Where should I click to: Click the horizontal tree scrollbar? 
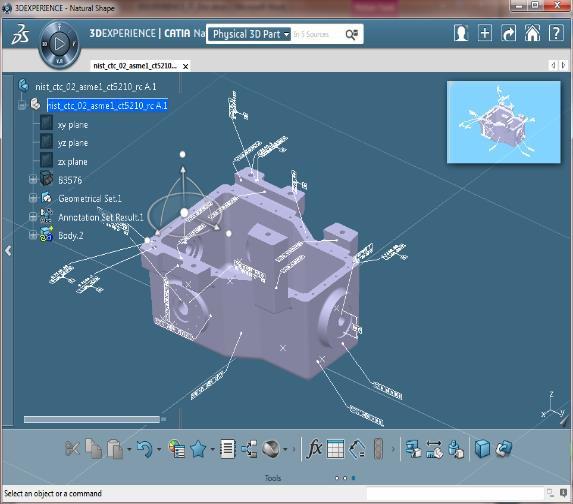coord(92,419)
